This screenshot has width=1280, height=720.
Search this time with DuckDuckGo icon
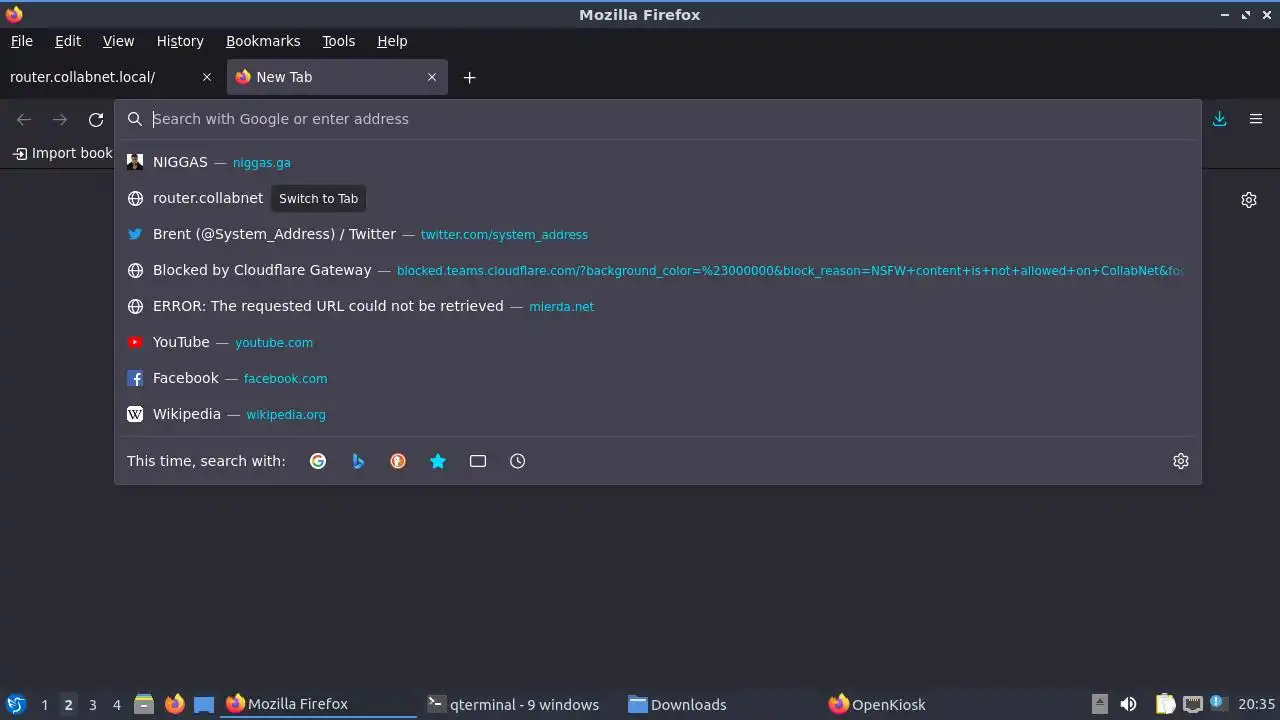coord(398,461)
